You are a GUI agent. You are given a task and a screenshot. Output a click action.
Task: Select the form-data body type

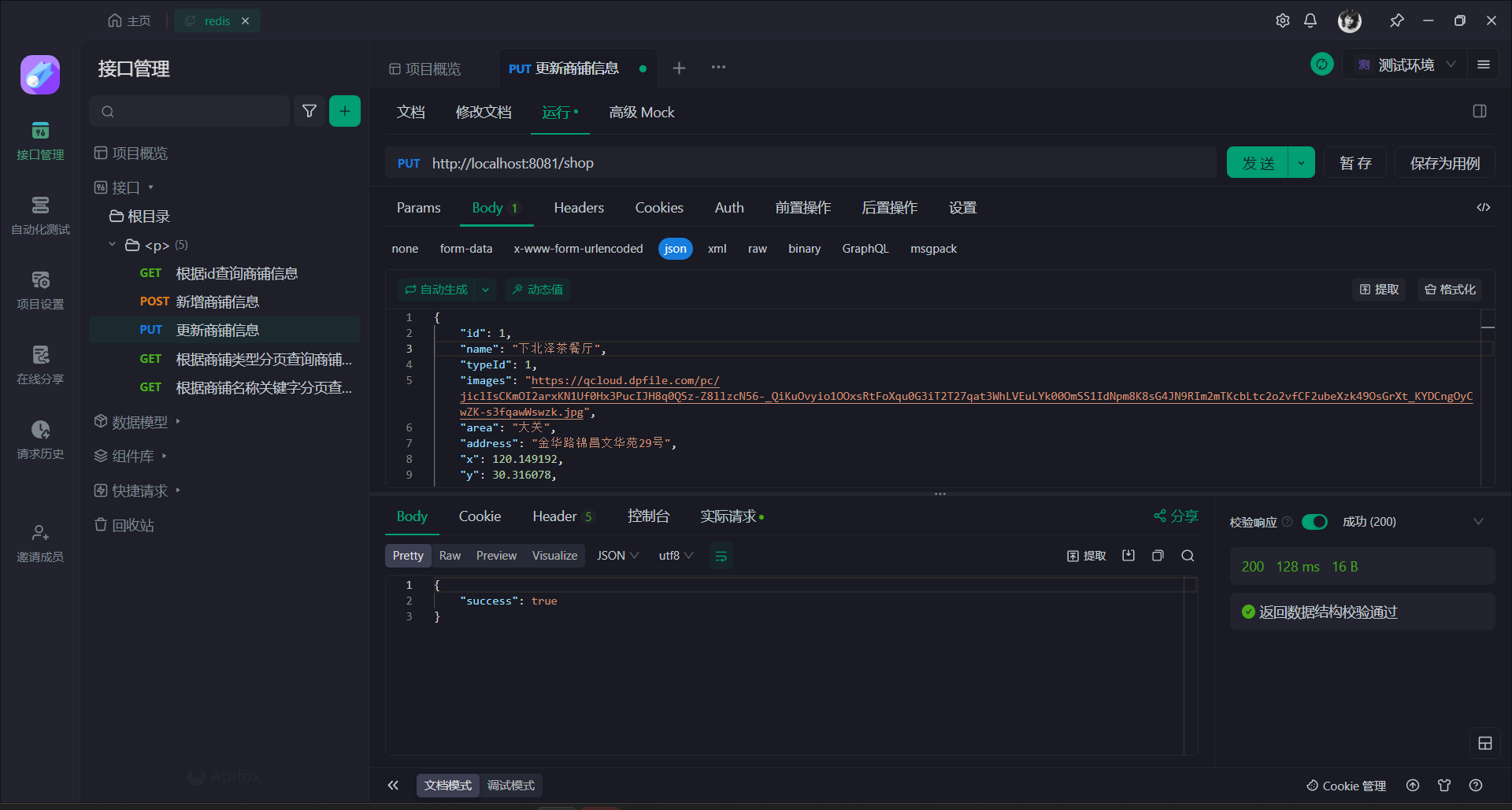(466, 249)
